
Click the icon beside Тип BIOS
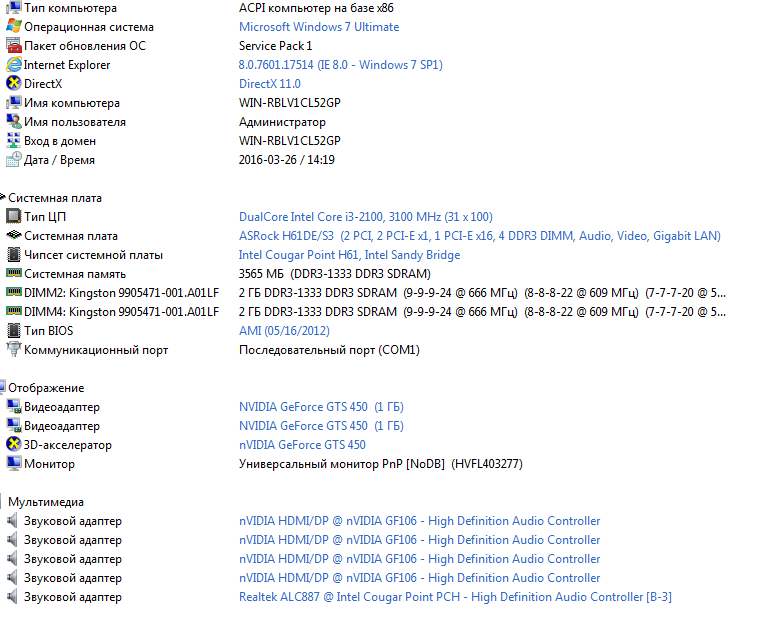point(13,331)
